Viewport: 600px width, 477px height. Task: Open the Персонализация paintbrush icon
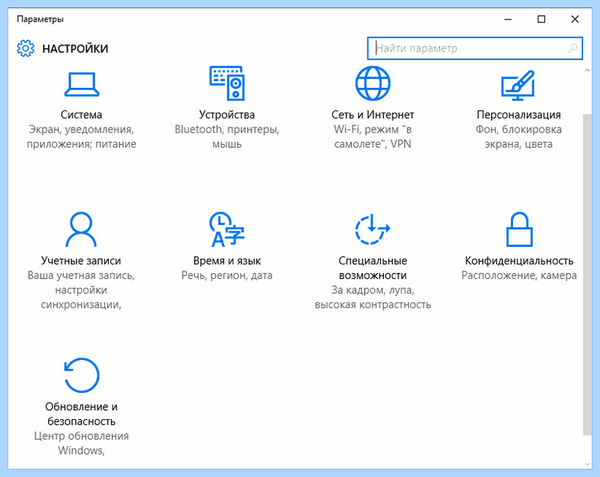[518, 85]
